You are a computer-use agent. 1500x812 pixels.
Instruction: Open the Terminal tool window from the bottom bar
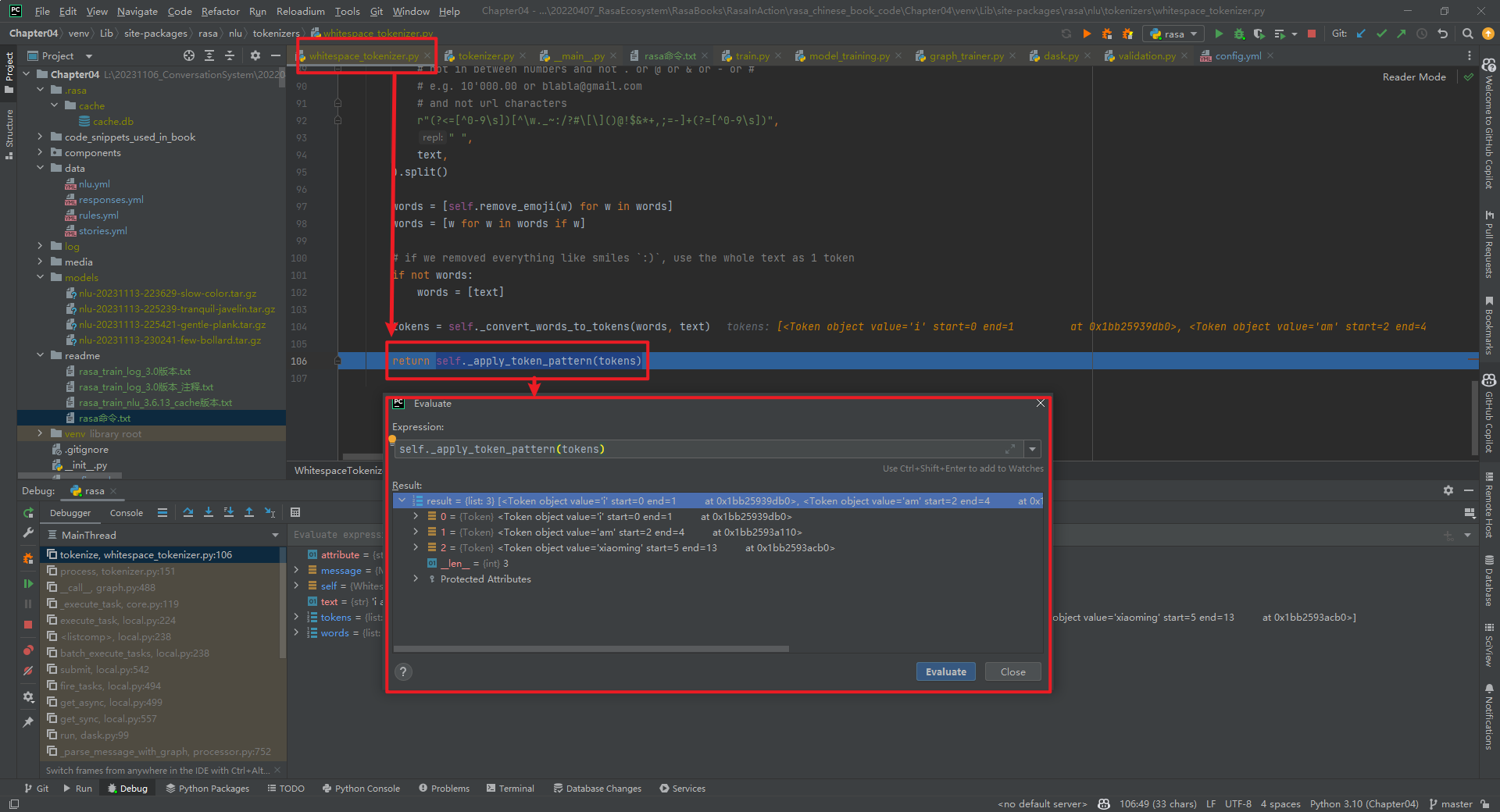[x=510, y=789]
